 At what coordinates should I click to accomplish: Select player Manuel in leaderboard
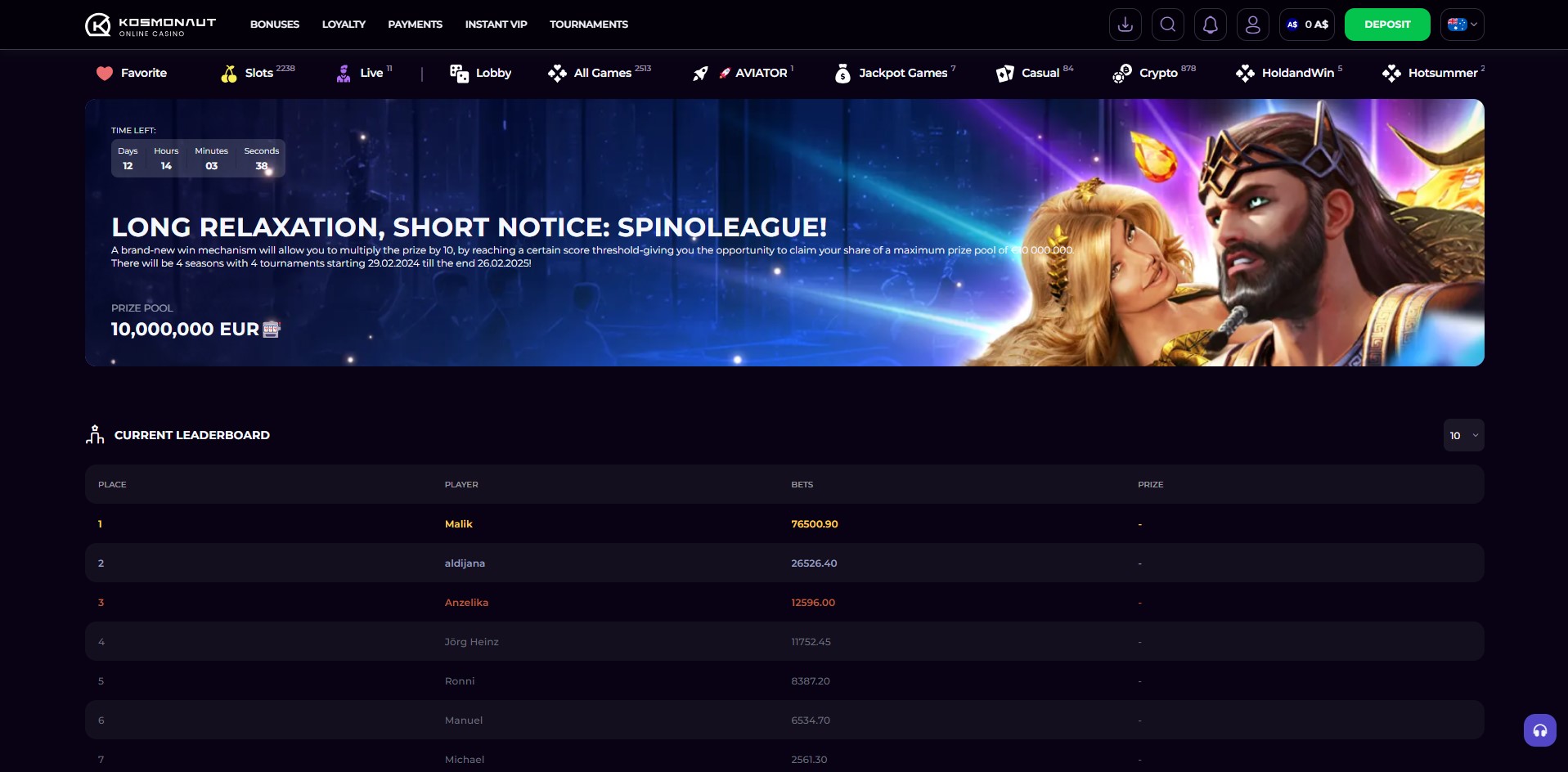pos(463,720)
